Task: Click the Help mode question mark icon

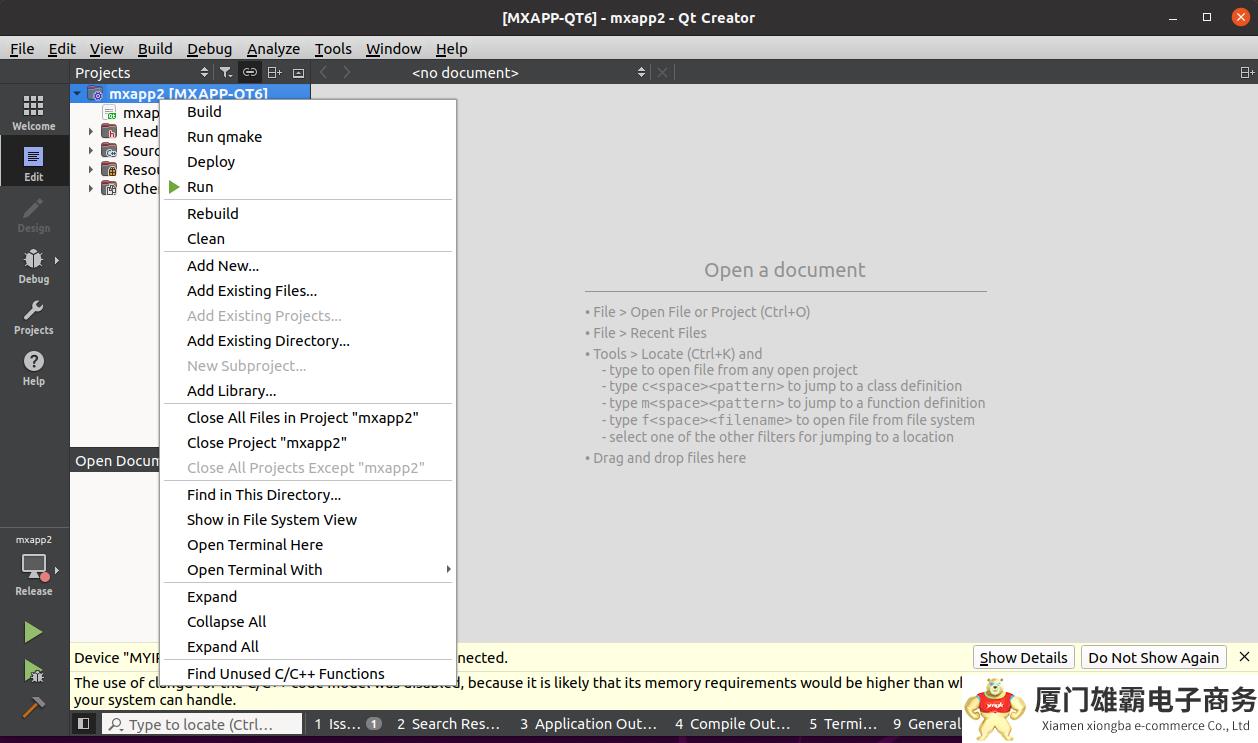Action: [x=33, y=367]
